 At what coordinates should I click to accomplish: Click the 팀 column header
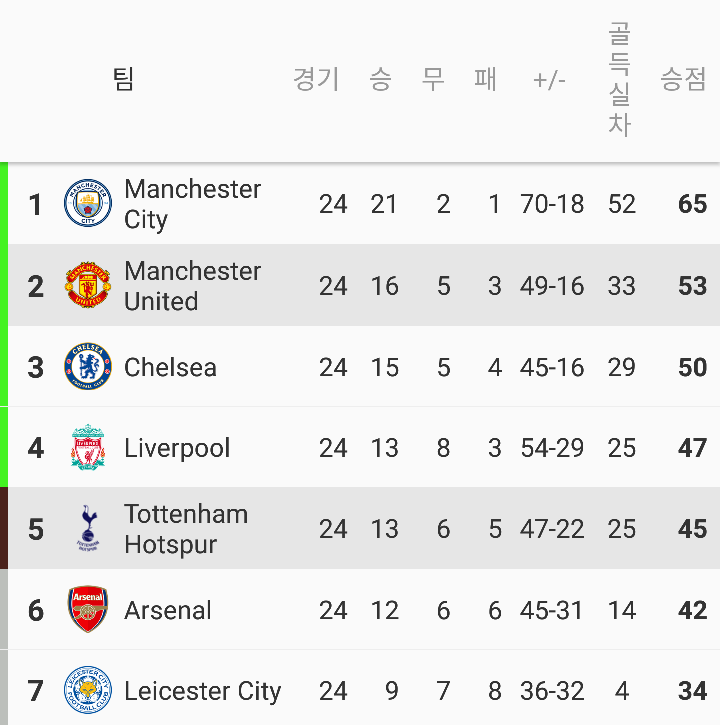pos(123,79)
